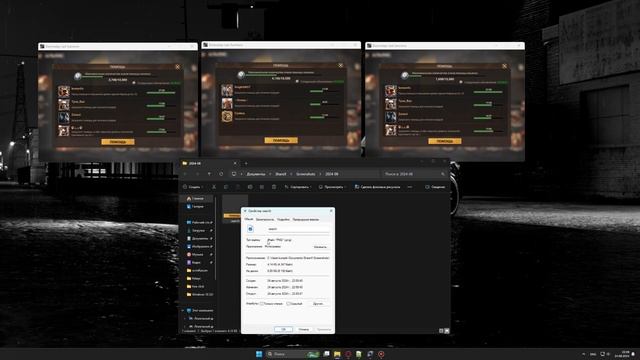Toggle the 'Скрытый' hidden attribute checkbox

[x=288, y=304]
